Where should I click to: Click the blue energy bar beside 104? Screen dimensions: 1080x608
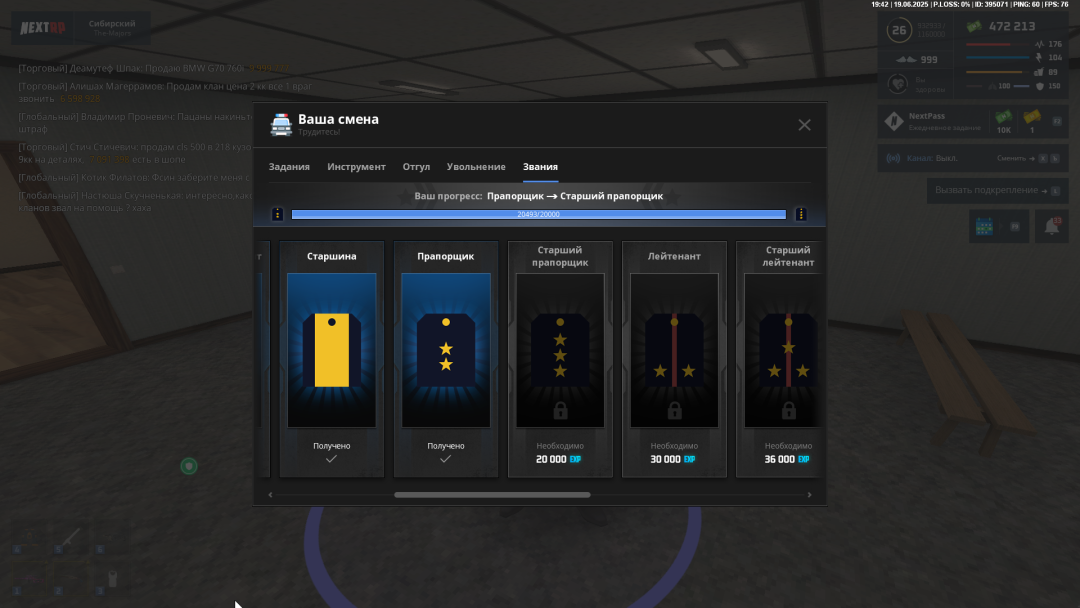click(997, 58)
